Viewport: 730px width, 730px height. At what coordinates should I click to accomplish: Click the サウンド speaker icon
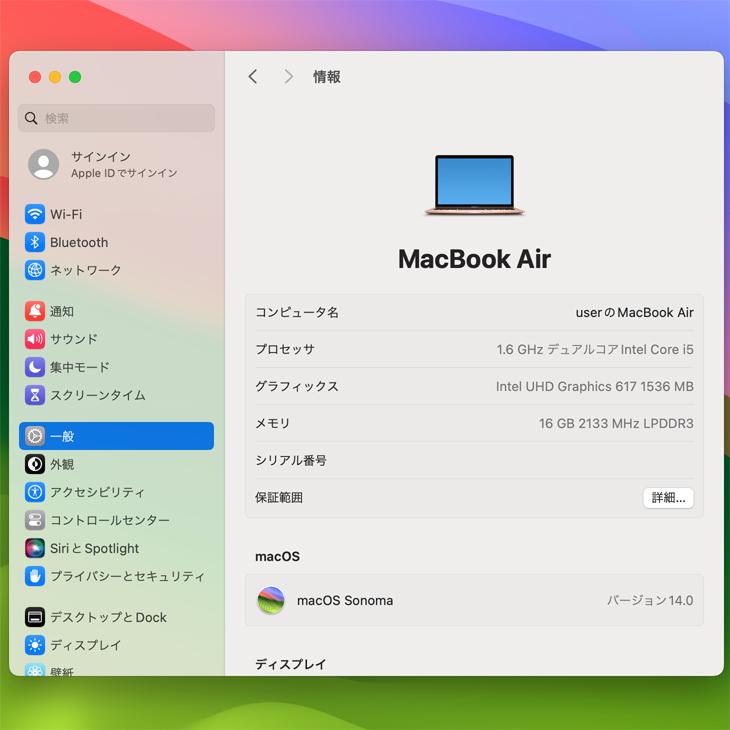35,339
